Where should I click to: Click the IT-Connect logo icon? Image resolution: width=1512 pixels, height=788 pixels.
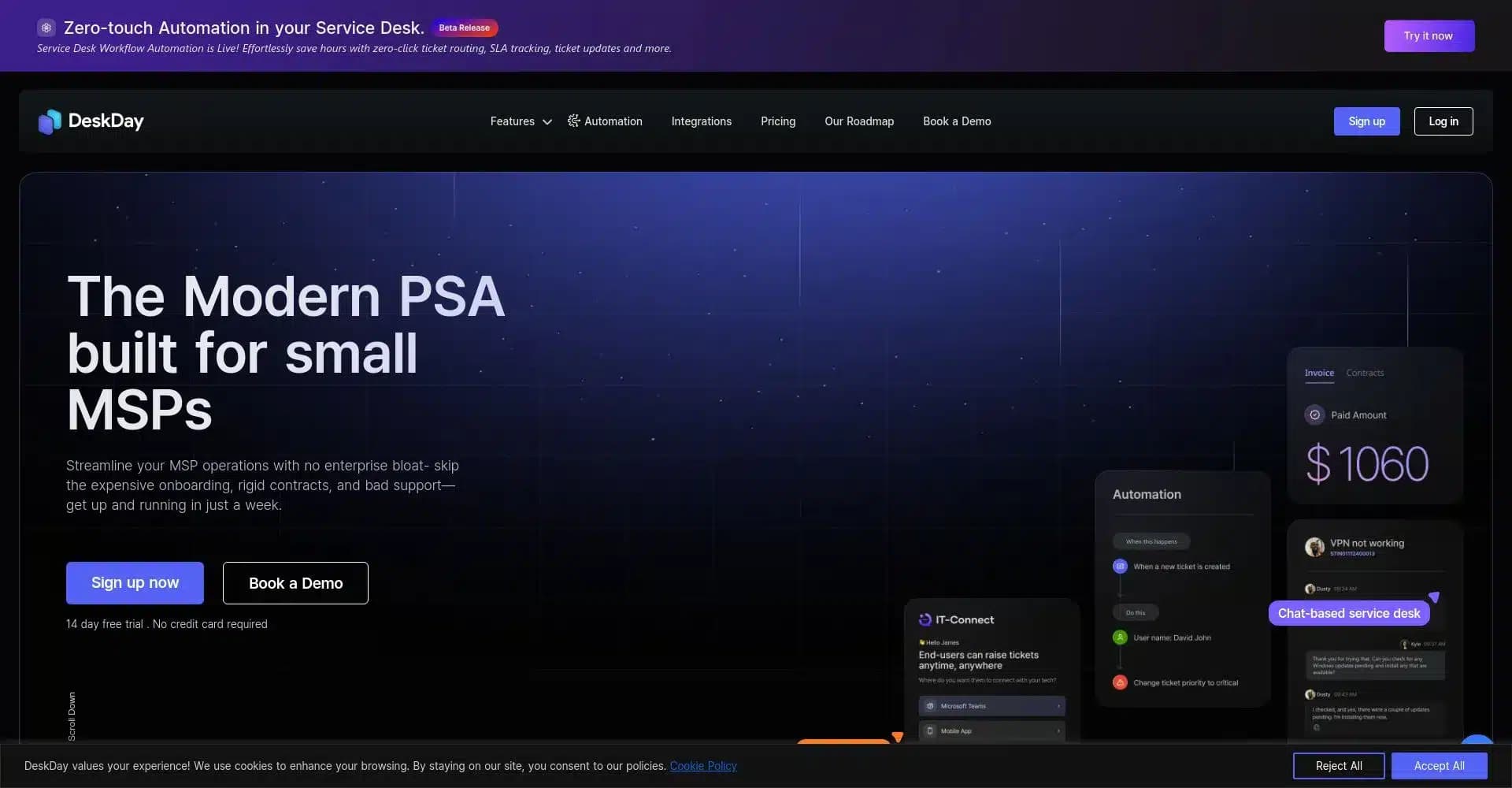pyautogui.click(x=925, y=620)
